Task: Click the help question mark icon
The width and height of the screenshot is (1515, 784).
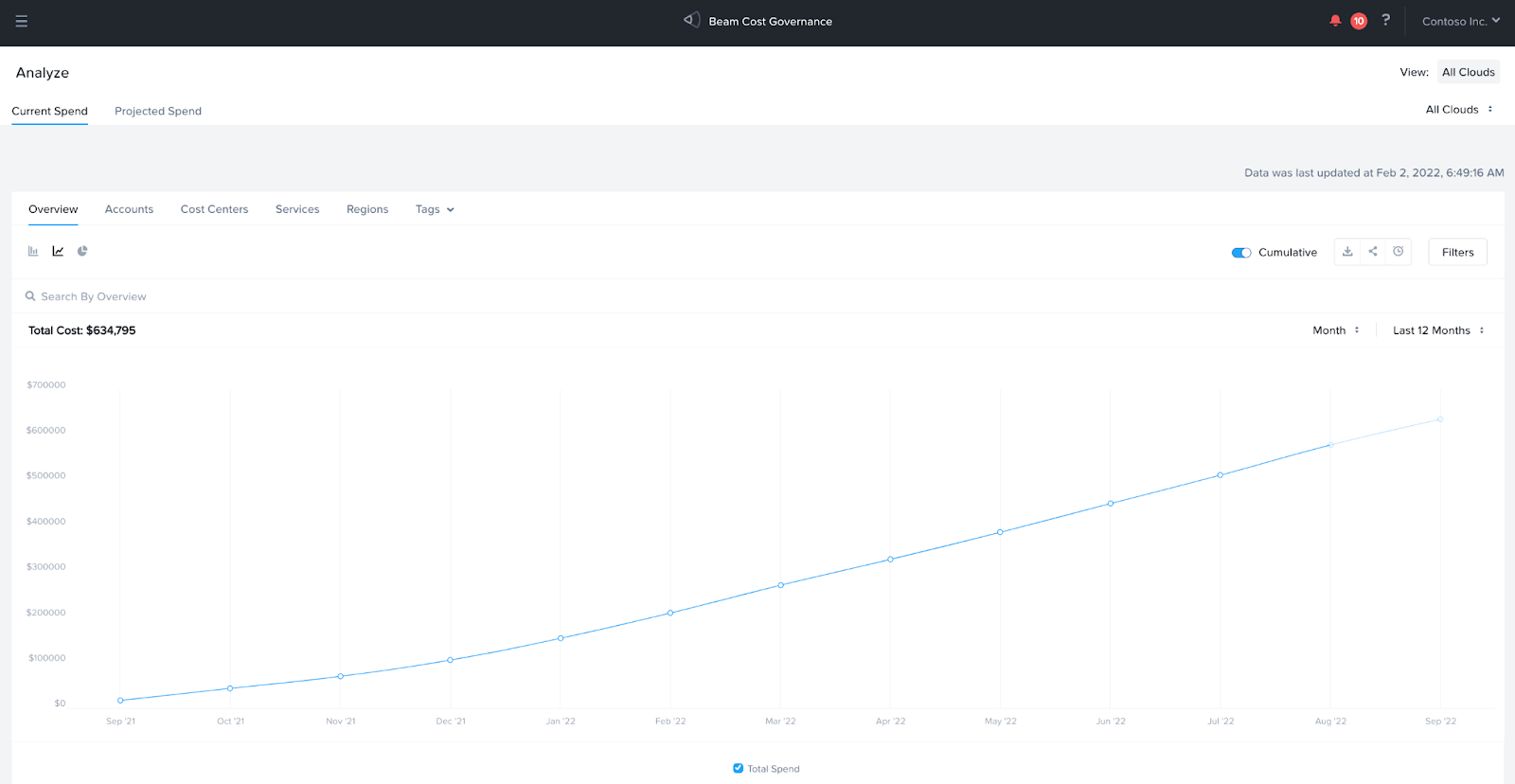Action: [1386, 20]
